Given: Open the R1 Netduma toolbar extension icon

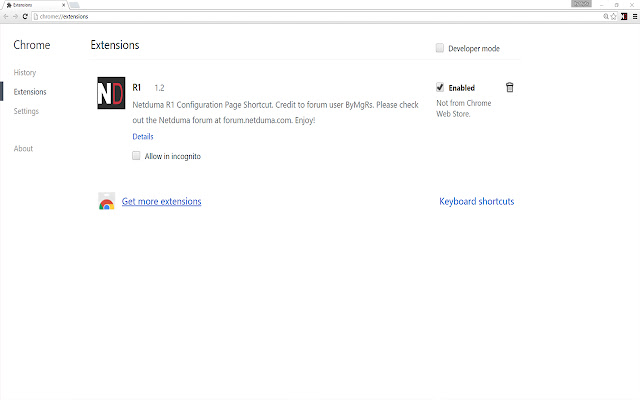Looking at the screenshot, I should click(x=624, y=16).
